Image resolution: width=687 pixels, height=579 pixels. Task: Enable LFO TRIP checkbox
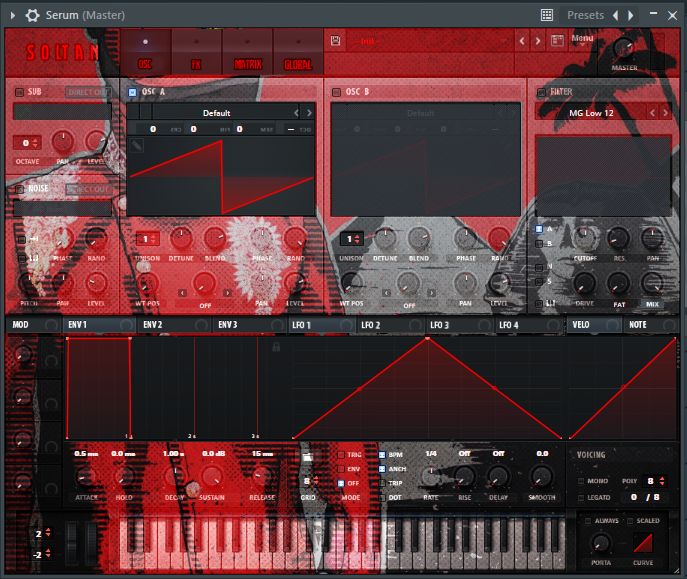(x=382, y=483)
